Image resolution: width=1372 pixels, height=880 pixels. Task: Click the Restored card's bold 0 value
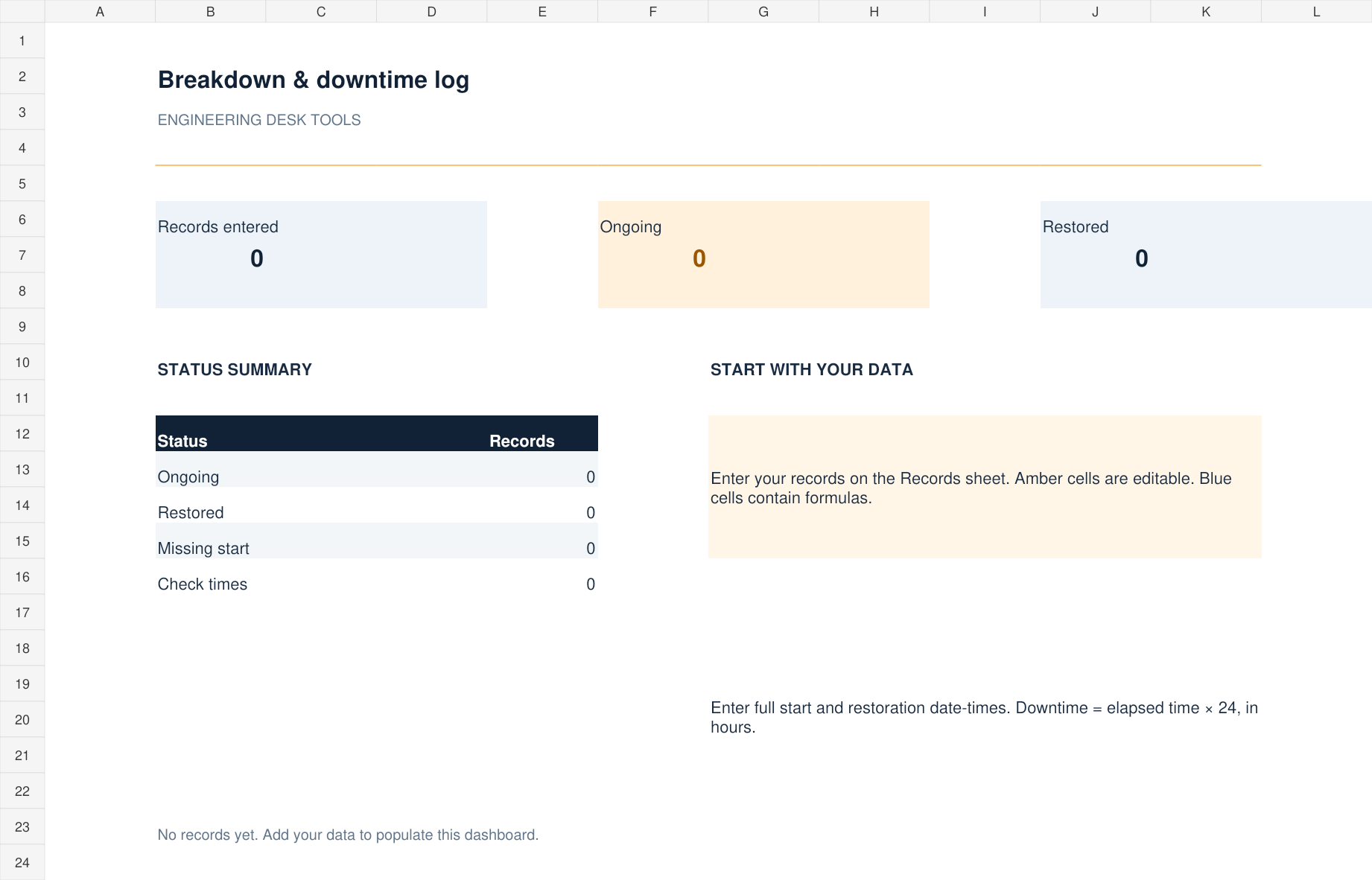click(1142, 258)
